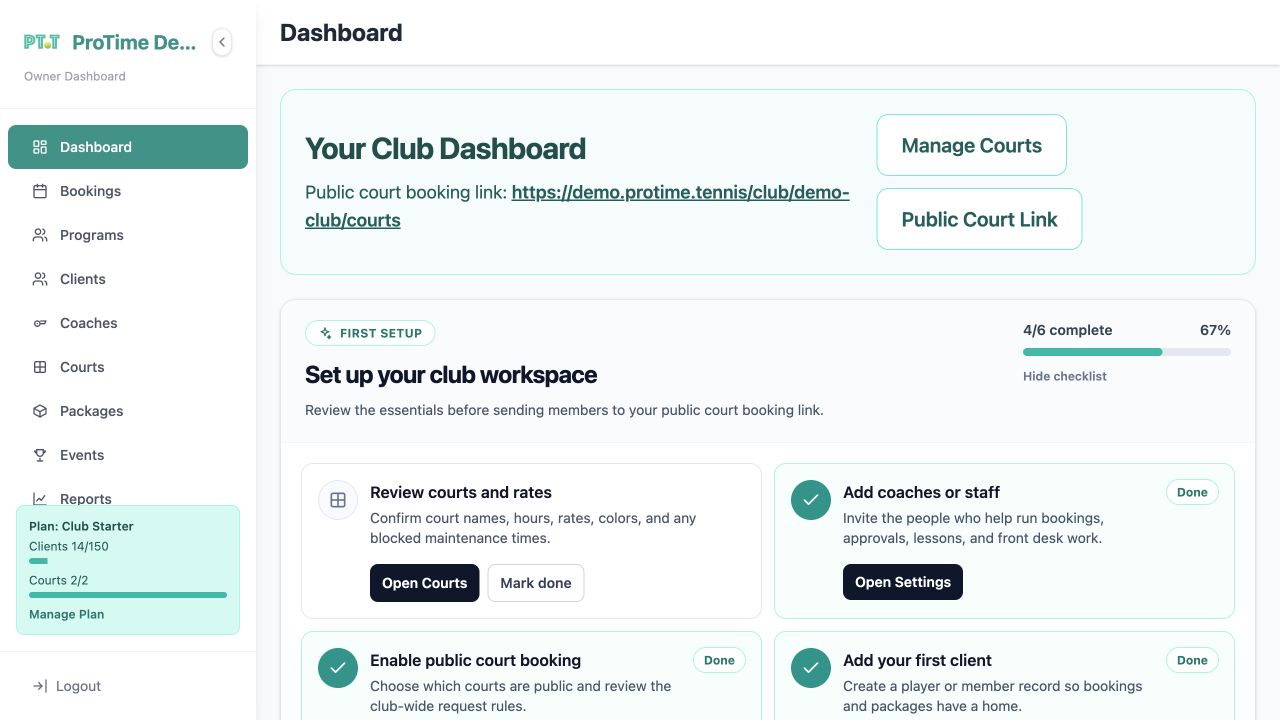This screenshot has height=720, width=1280.
Task: Click checkmark icon beside Add your first client
Action: click(811, 668)
